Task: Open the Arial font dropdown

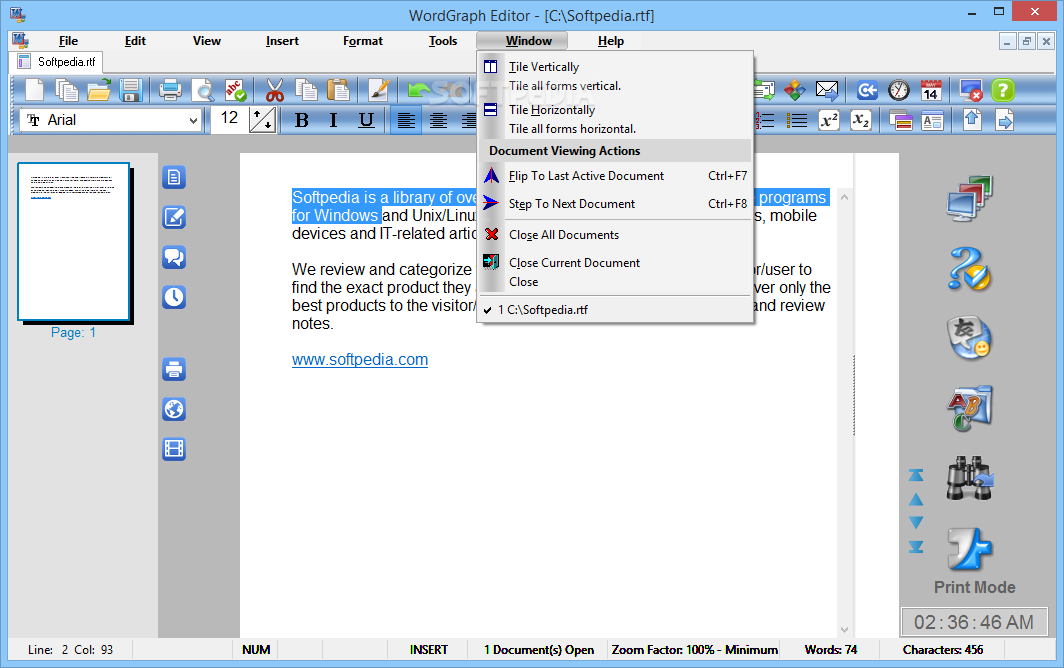Action: point(193,121)
